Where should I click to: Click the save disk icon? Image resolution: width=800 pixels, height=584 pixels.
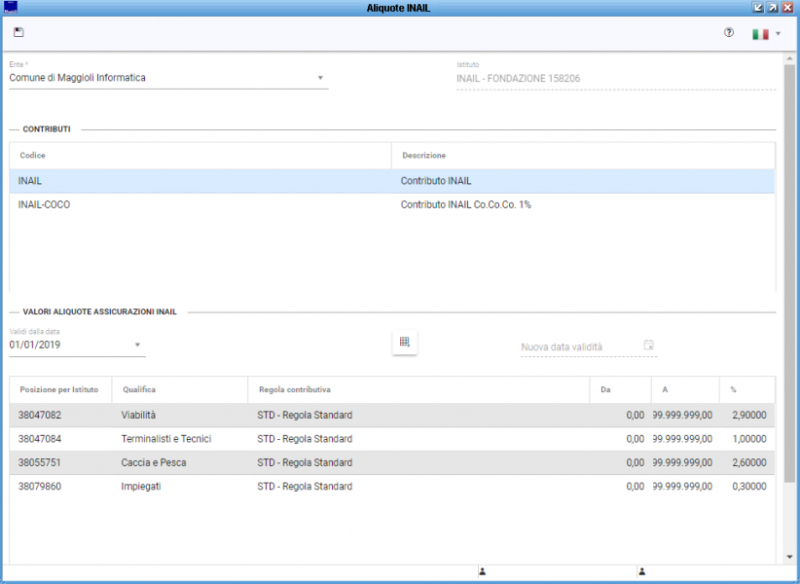(x=18, y=32)
